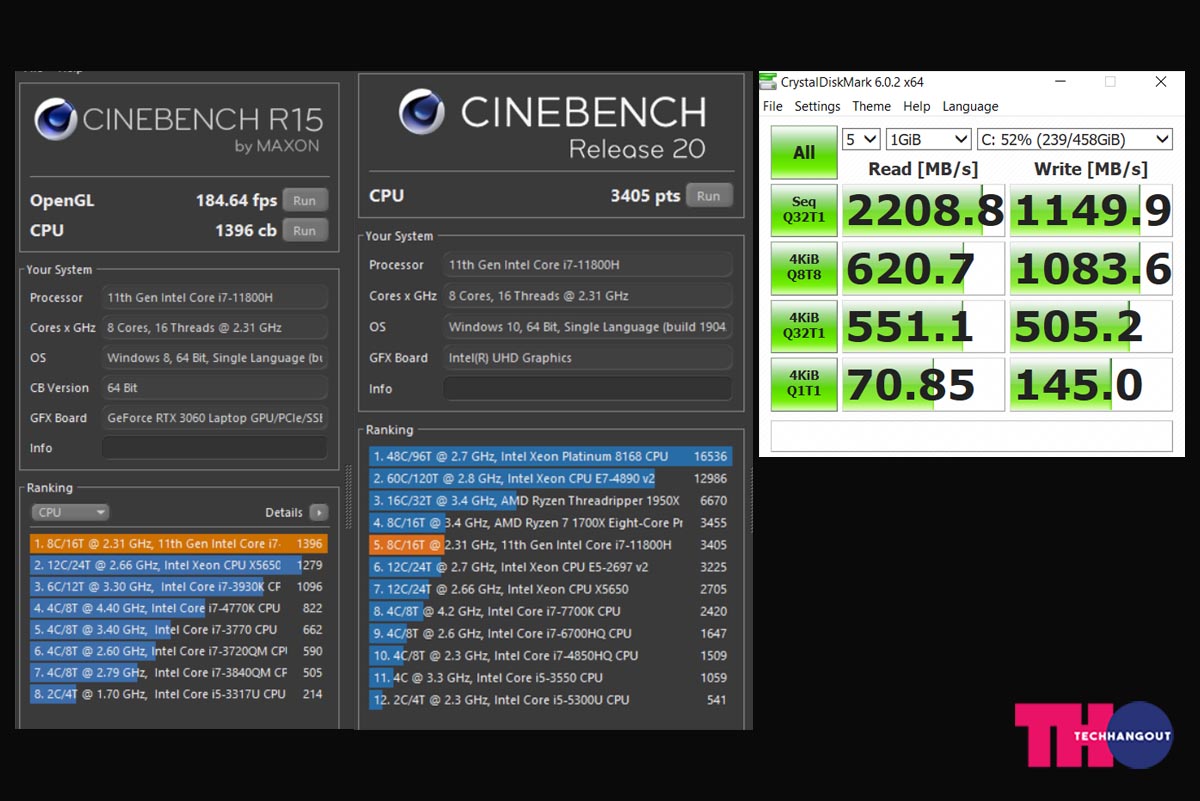This screenshot has width=1200, height=801.
Task: Select the Core i7-4850HQ row in R20 ranking
Action: coord(550,656)
